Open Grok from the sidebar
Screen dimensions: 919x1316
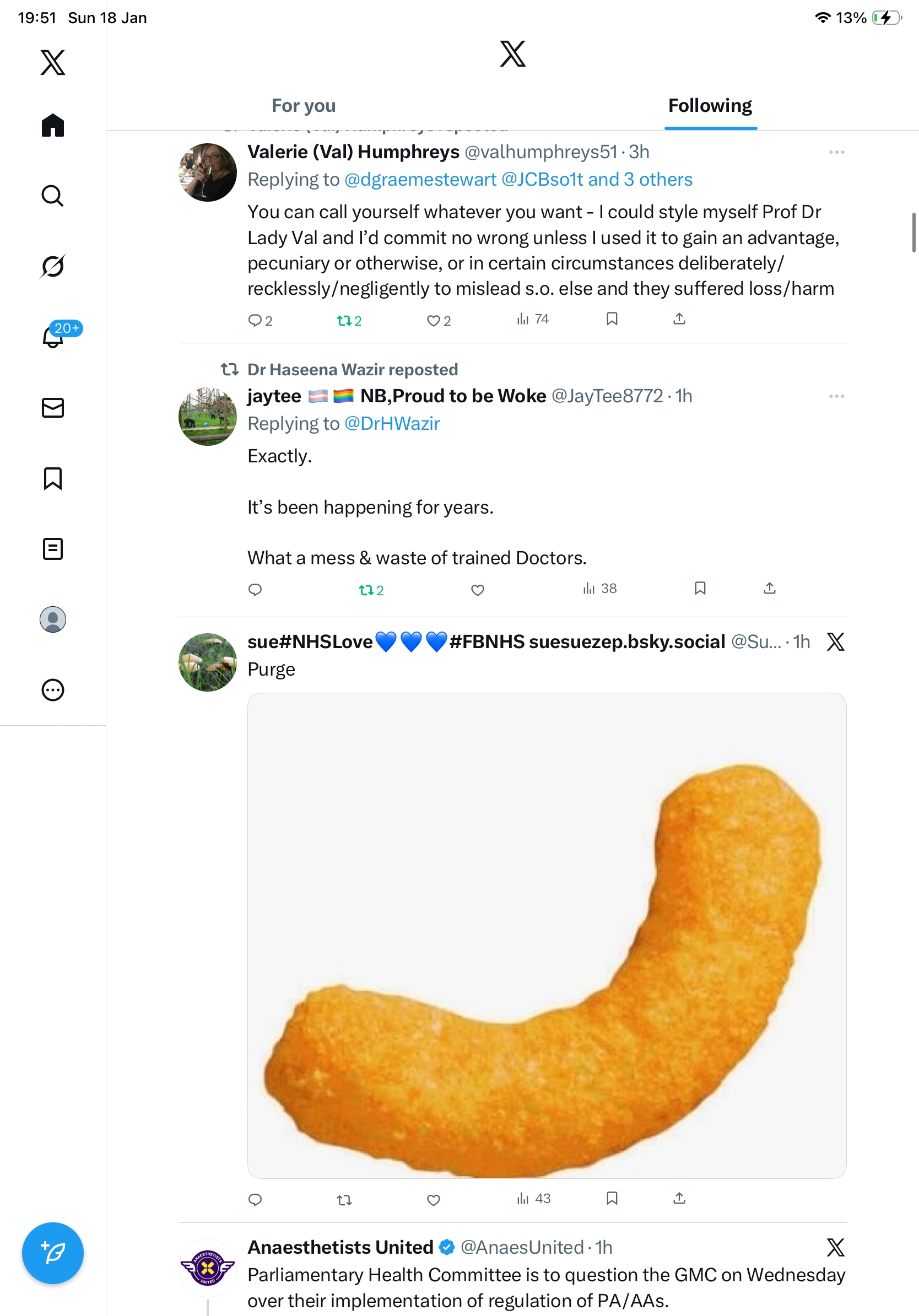pos(53,266)
